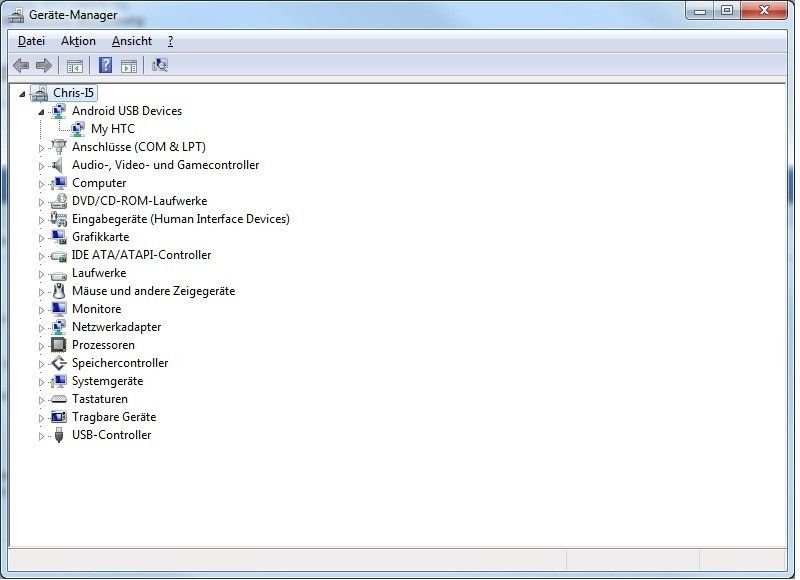Select the Computer category label
This screenshot has width=800, height=580.
[99, 183]
